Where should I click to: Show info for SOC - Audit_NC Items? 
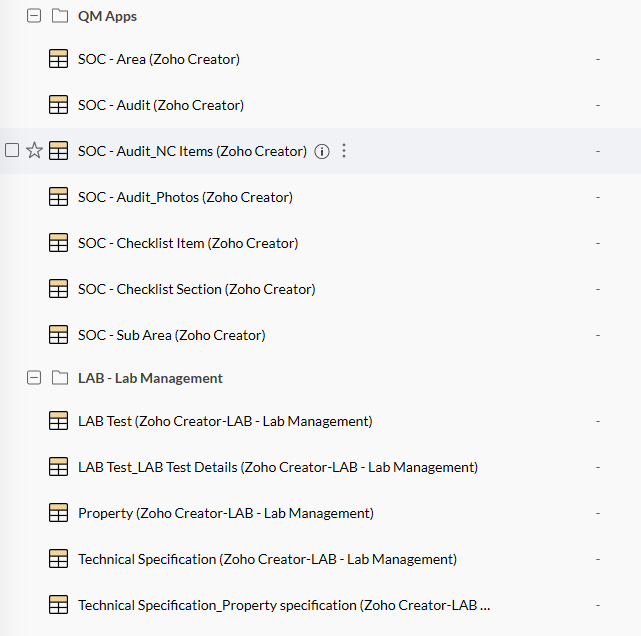pyautogui.click(x=322, y=151)
